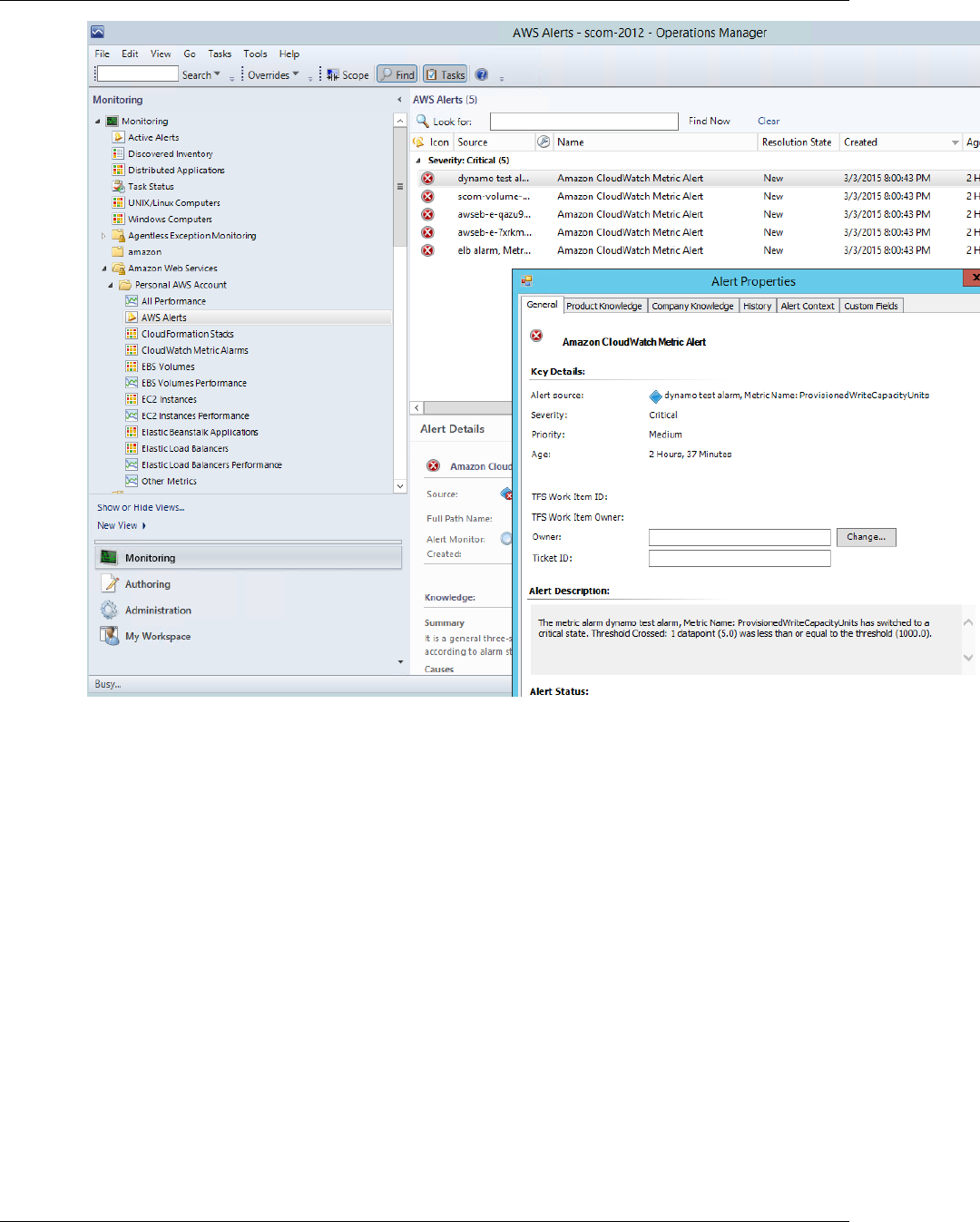This screenshot has width=980, height=1222.
Task: Open the Overrides dropdown
Action: click(x=273, y=75)
